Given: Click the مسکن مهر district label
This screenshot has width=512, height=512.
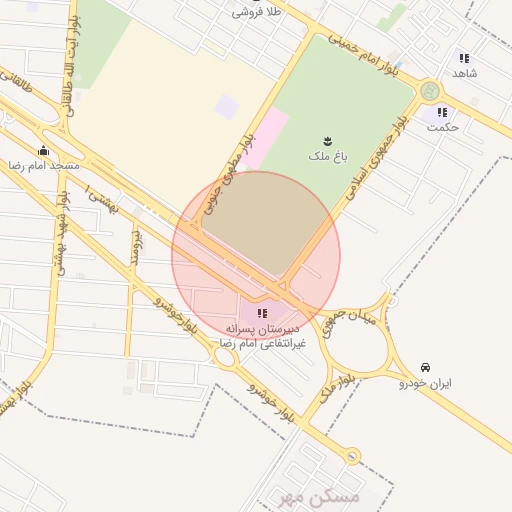Looking at the screenshot, I should tap(320, 498).
